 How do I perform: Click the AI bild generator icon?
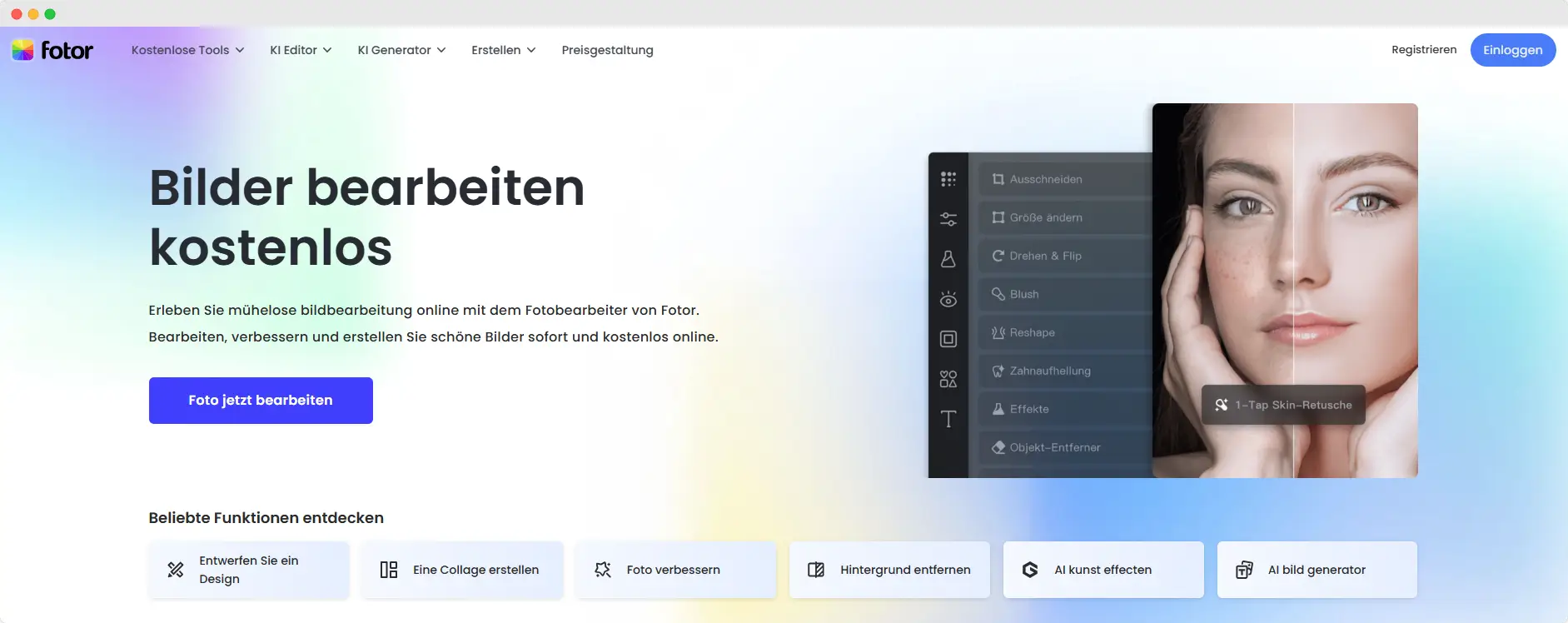coord(1244,570)
